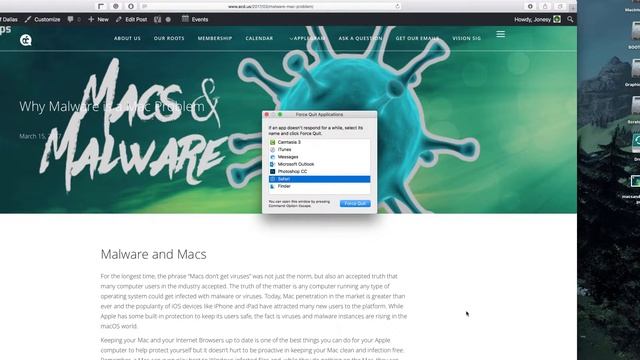
Task: Click Safari's share toolbar icon
Action: (545, 6)
